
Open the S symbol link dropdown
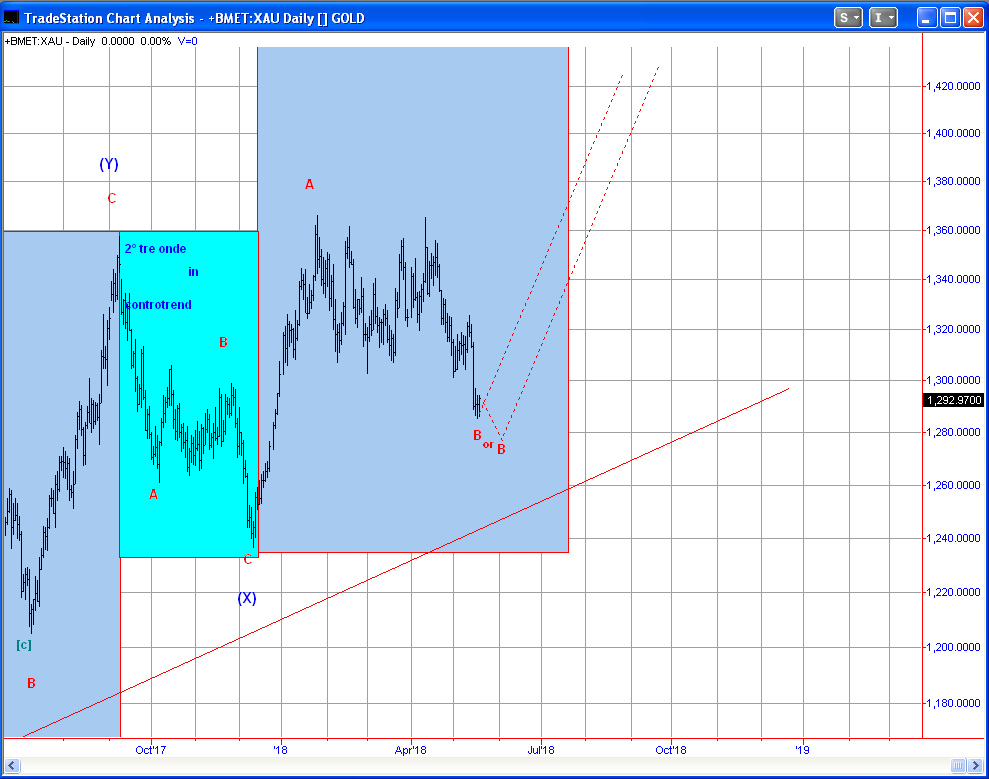[848, 18]
